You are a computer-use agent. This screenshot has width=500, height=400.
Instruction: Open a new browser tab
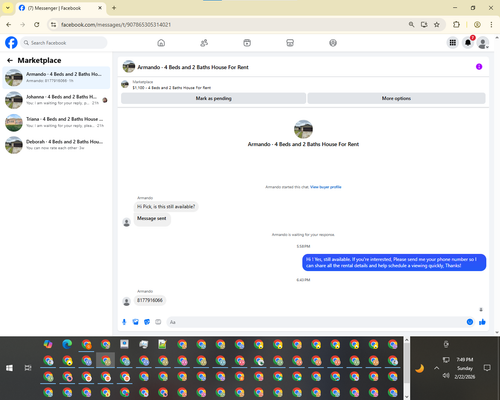pyautogui.click(x=114, y=8)
